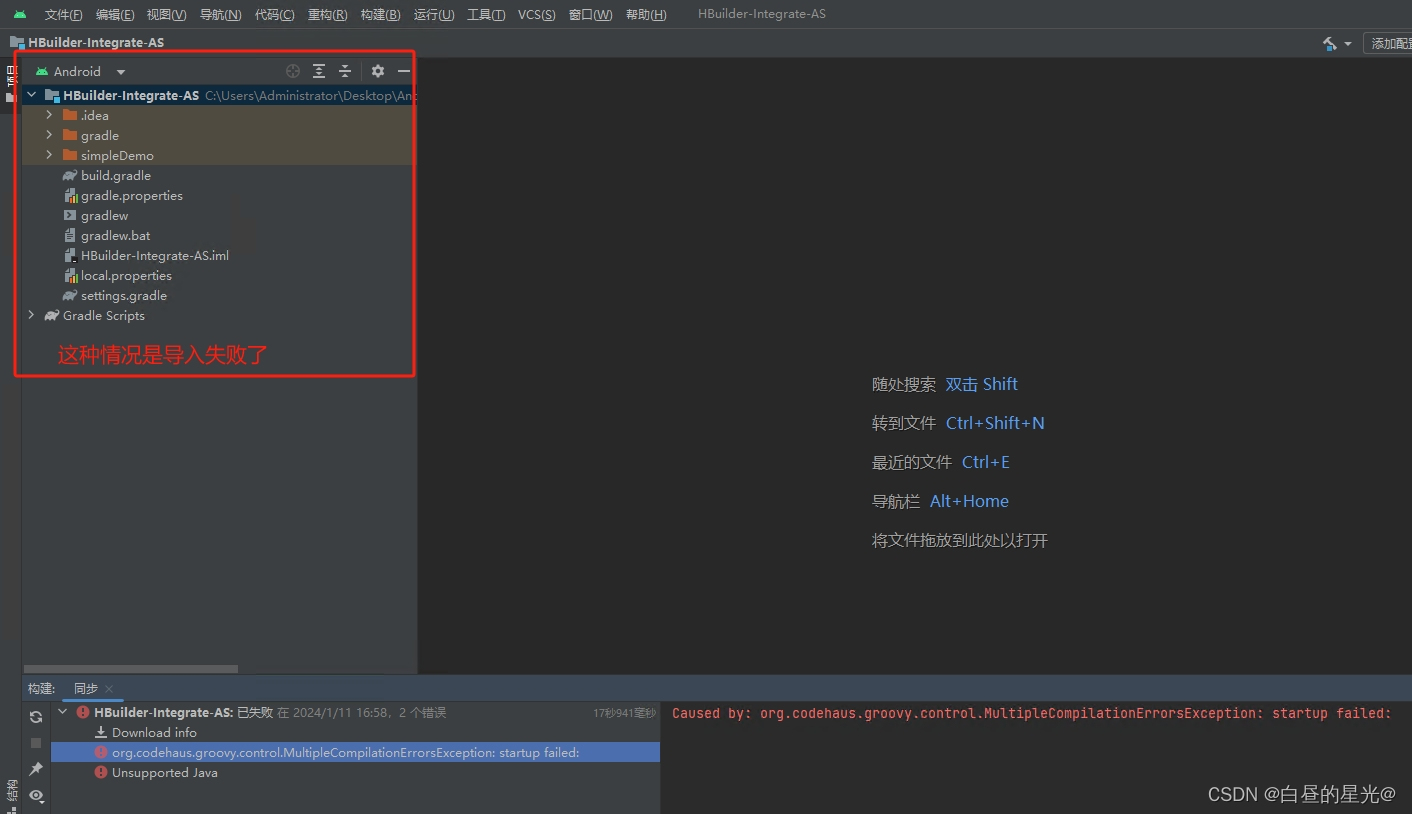Open project panel settings gear
Screen dimensions: 1412x814
pyautogui.click(x=377, y=71)
